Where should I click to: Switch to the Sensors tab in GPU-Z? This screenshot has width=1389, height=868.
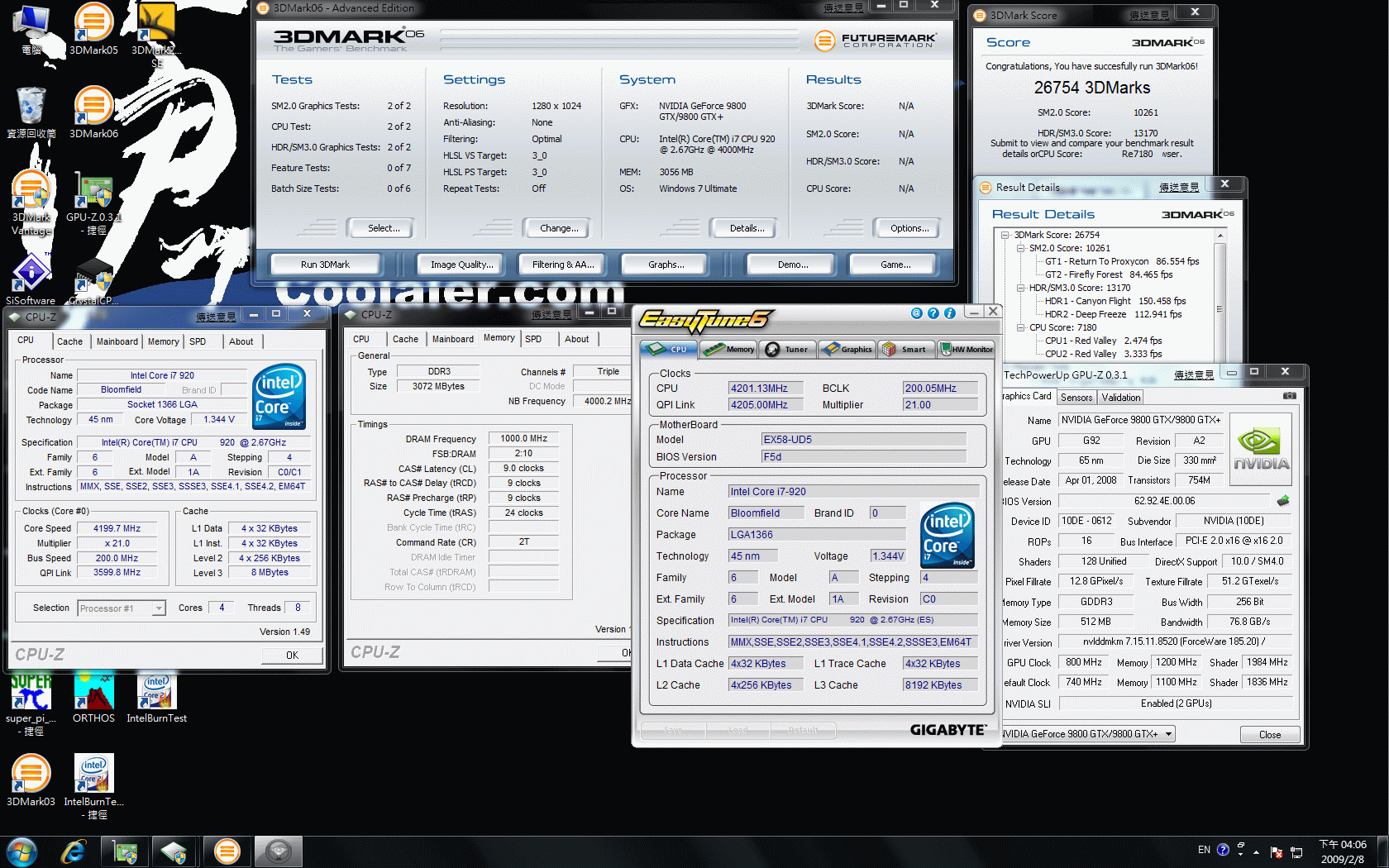tap(1076, 398)
